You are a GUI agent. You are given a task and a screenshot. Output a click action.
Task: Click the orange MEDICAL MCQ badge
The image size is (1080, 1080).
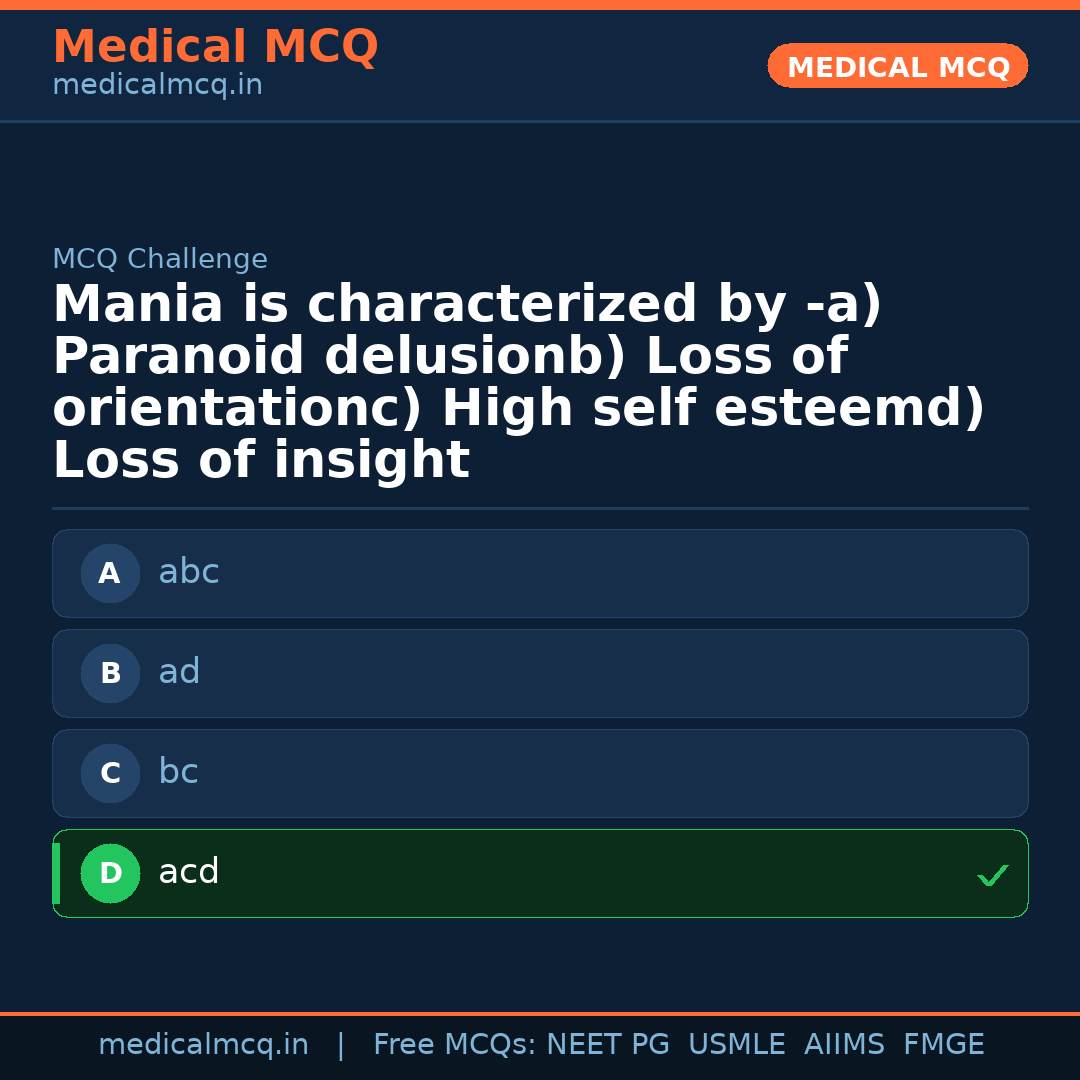click(x=897, y=66)
